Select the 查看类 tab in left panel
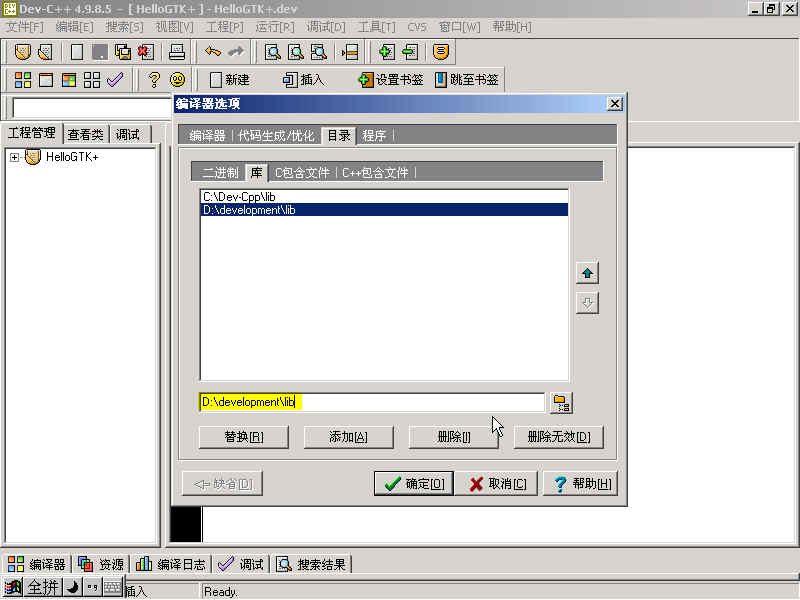 pos(85,134)
